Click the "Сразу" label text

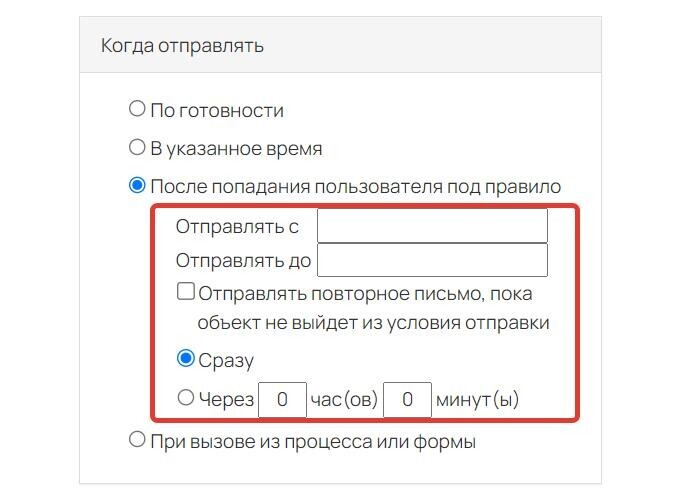pyautogui.click(x=226, y=361)
